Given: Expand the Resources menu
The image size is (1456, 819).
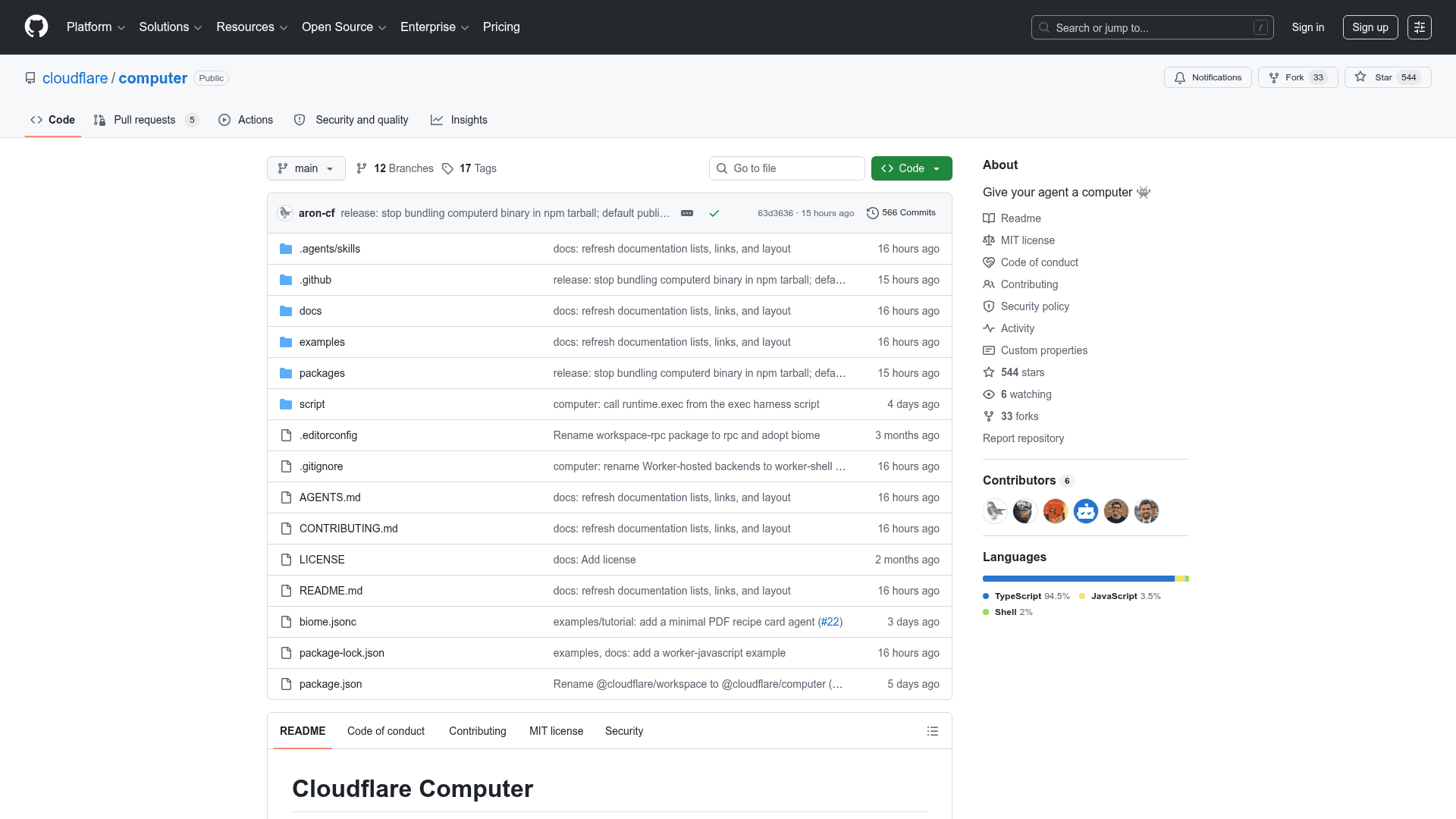Looking at the screenshot, I should click(x=252, y=27).
